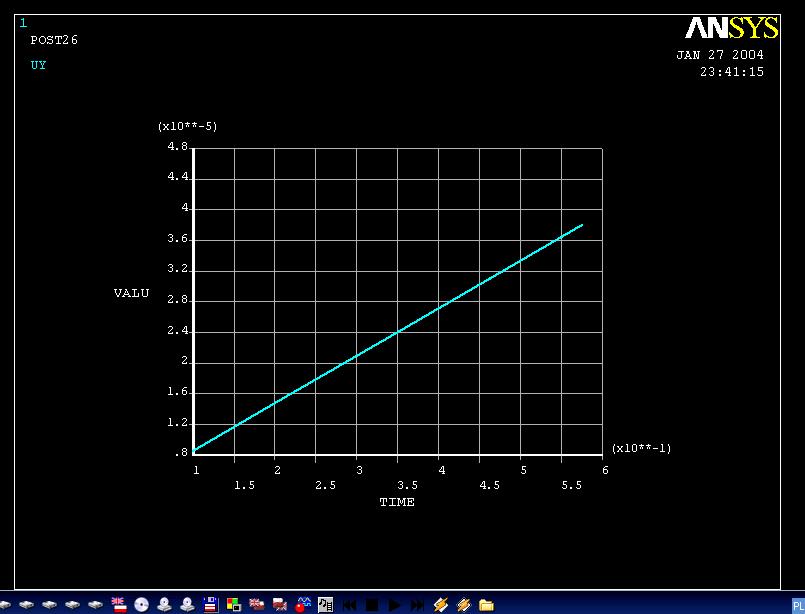Open the yellow folder icon
The height and width of the screenshot is (614, 805).
[486, 605]
